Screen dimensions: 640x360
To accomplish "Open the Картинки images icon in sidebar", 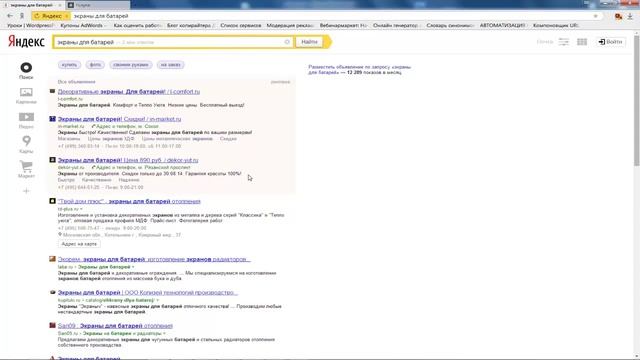I will coord(26,92).
